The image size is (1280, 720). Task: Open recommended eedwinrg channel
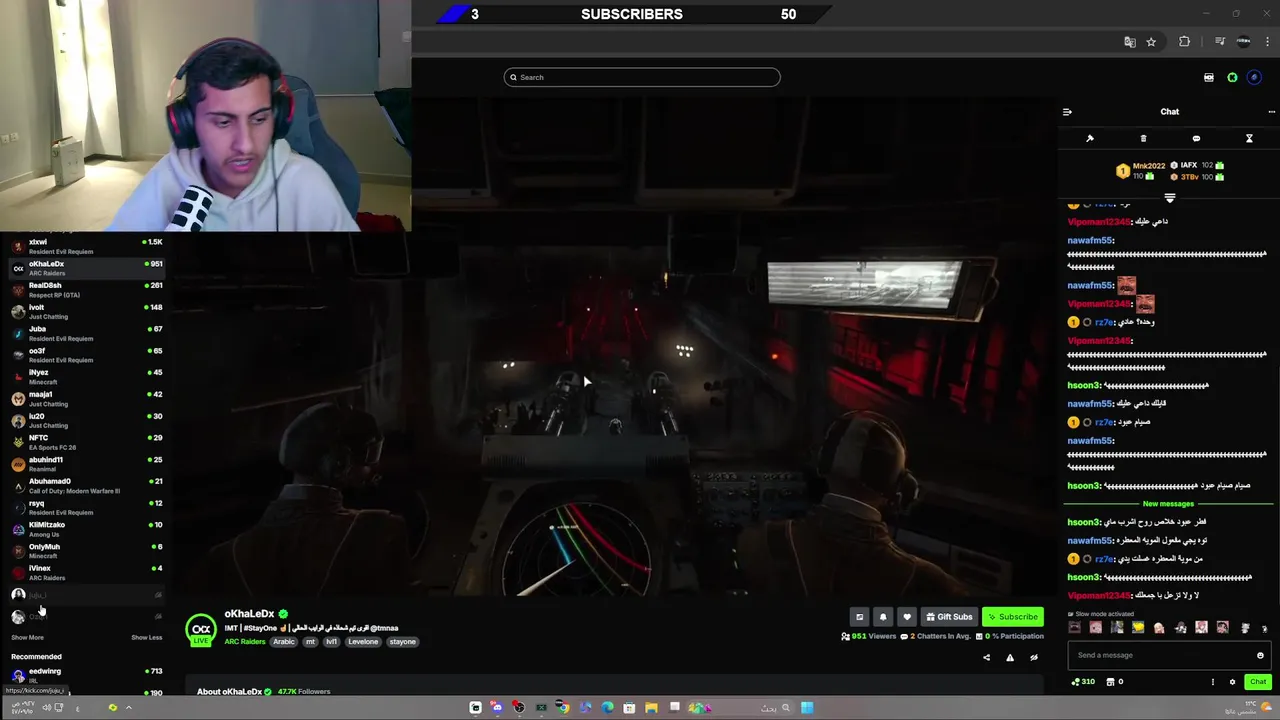coord(86,676)
